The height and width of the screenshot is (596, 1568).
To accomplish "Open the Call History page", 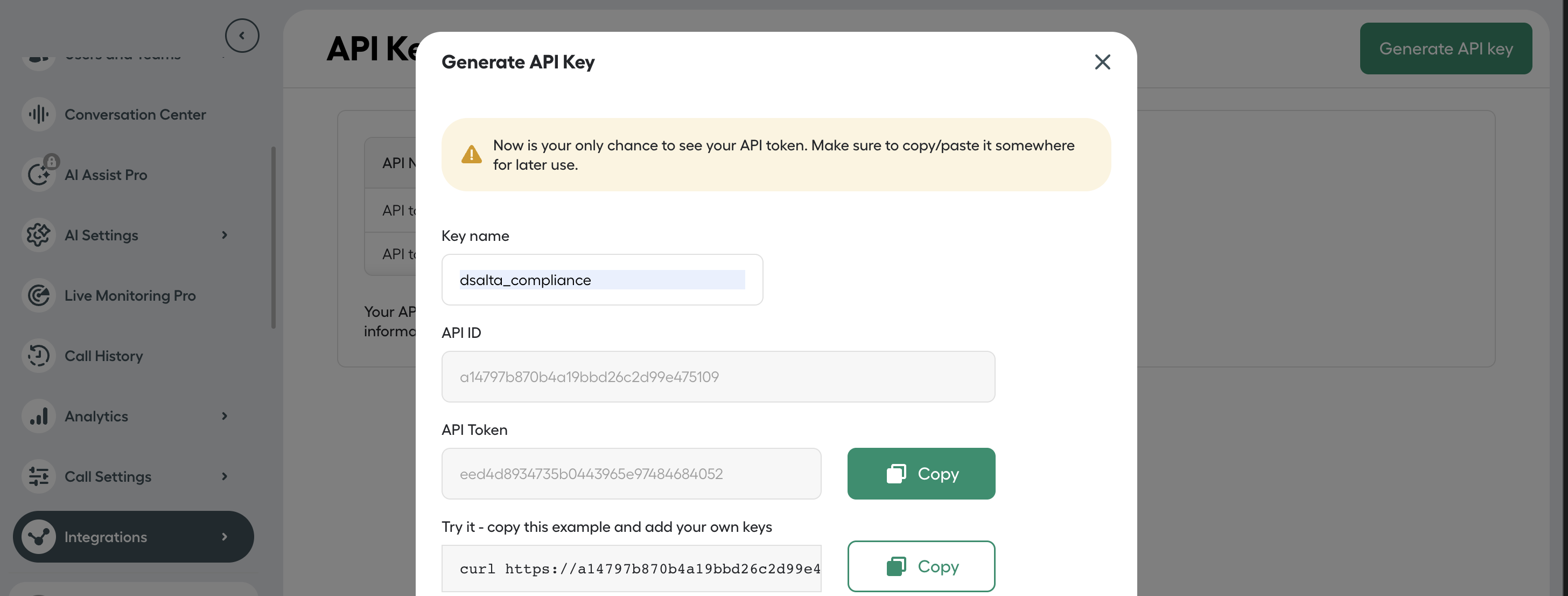I will [103, 355].
